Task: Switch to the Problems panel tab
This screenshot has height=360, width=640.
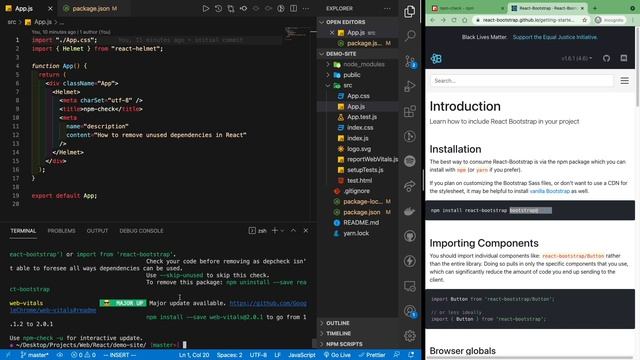Action: (x=61, y=231)
